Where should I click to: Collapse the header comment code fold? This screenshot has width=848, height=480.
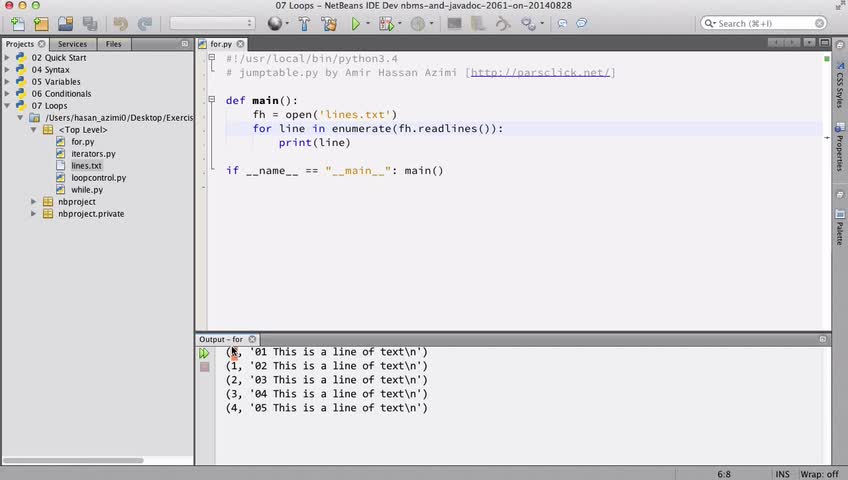212,57
